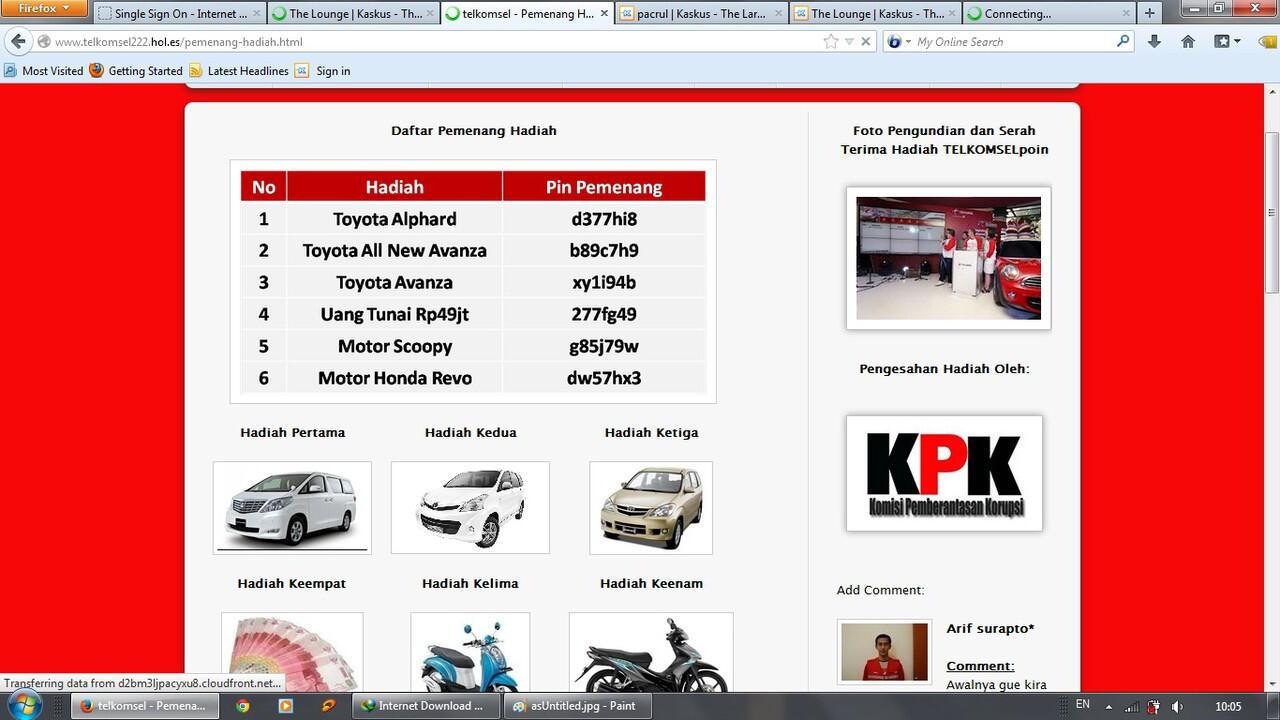Click the Rupiah cash banknotes image
This screenshot has height=720, width=1280.
pos(292,651)
